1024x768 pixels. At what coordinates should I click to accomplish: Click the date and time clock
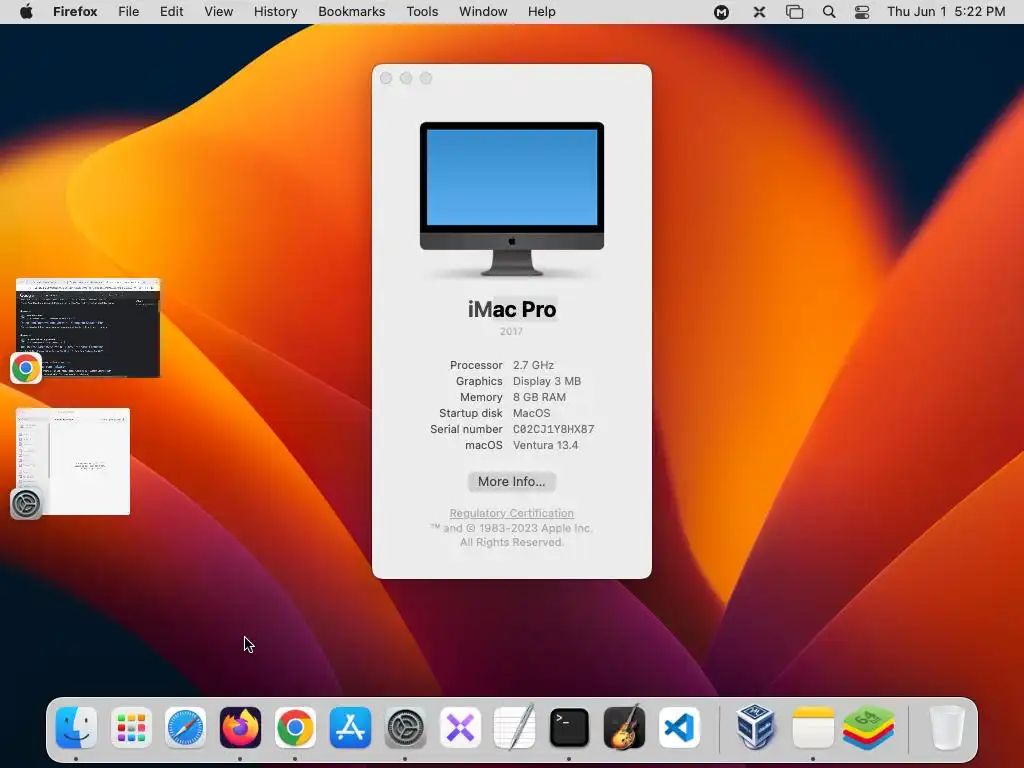click(x=946, y=12)
